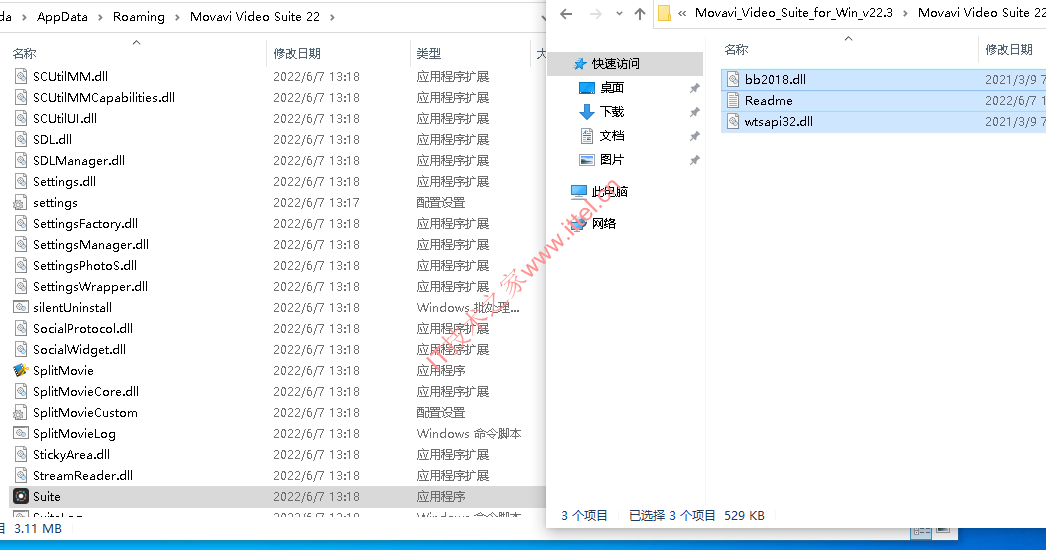The height and width of the screenshot is (550, 1046).
Task: Click the Documents (文档) icon in sidebar
Action: tap(586, 135)
